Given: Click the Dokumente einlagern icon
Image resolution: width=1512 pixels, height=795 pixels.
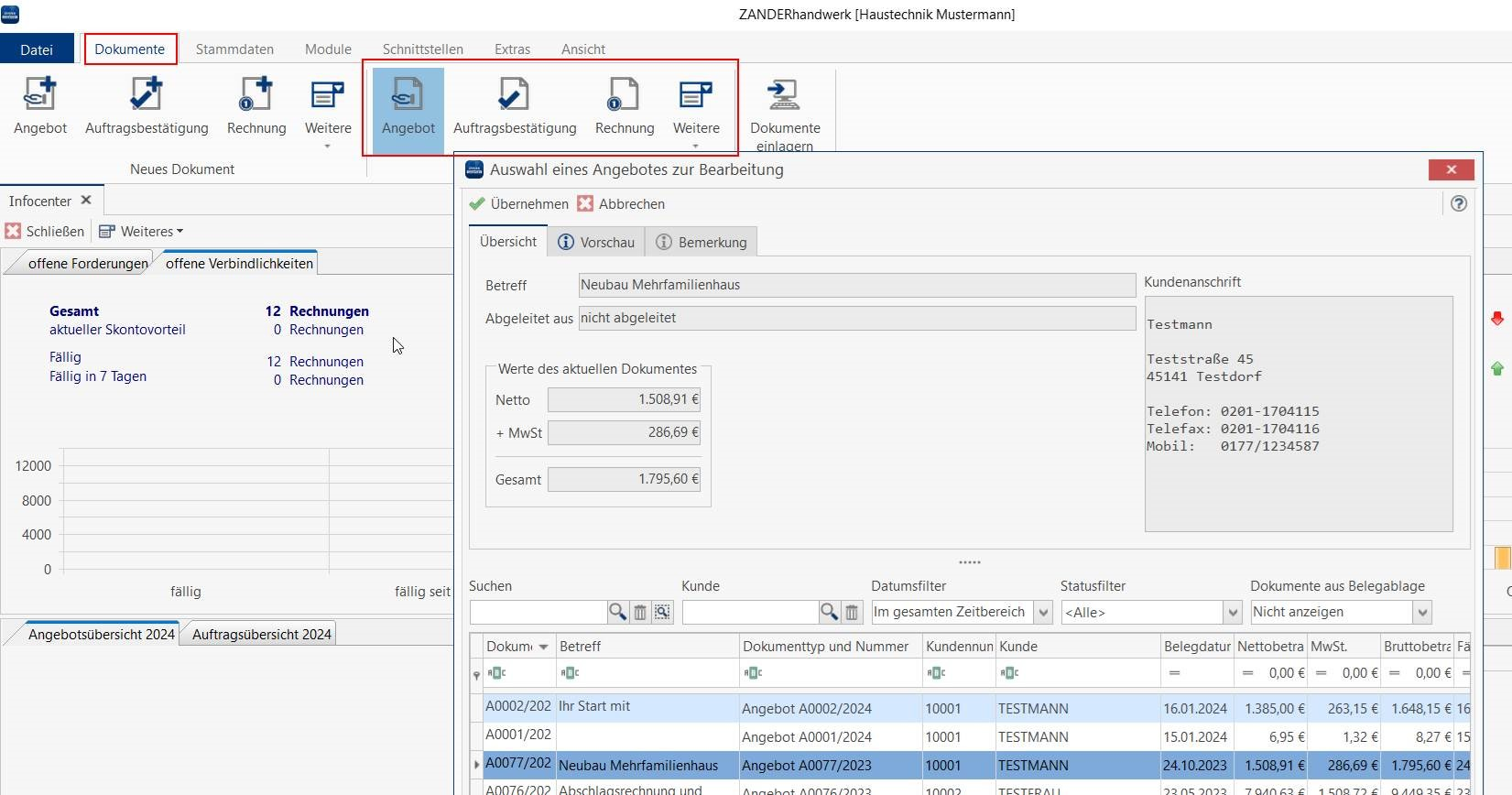Looking at the screenshot, I should [784, 95].
